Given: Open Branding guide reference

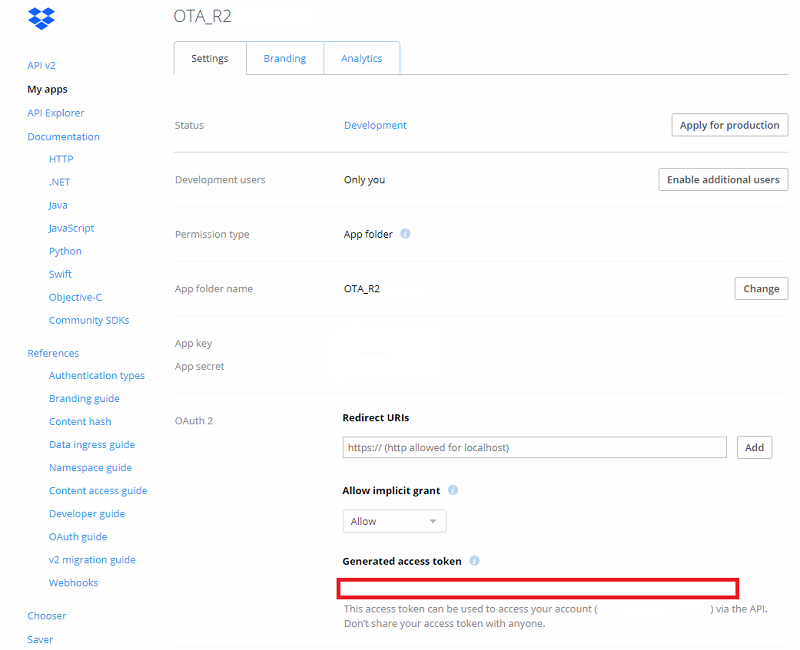Looking at the screenshot, I should (84, 398).
